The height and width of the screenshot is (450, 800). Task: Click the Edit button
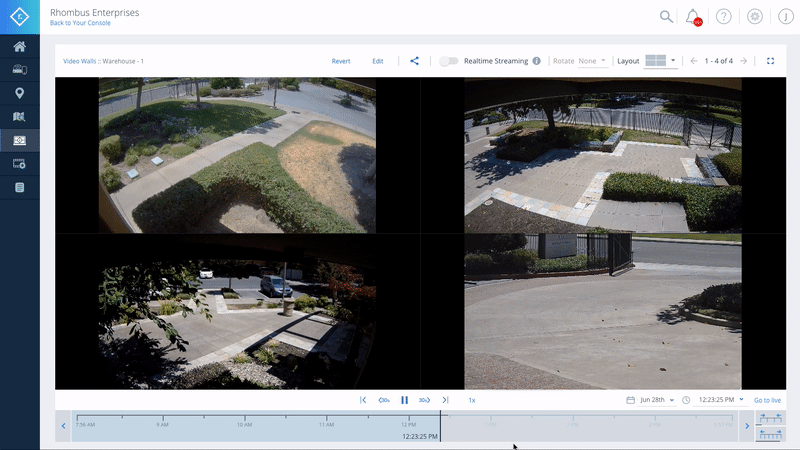[378, 61]
